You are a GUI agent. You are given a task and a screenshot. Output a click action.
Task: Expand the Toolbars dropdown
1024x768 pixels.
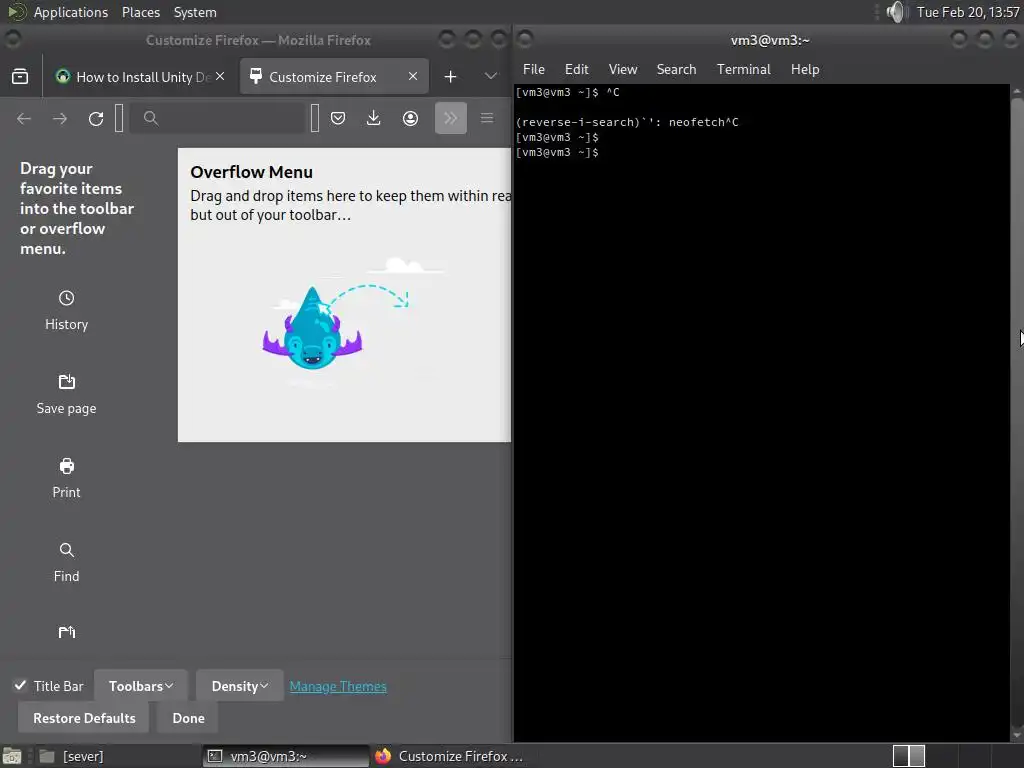(x=141, y=686)
